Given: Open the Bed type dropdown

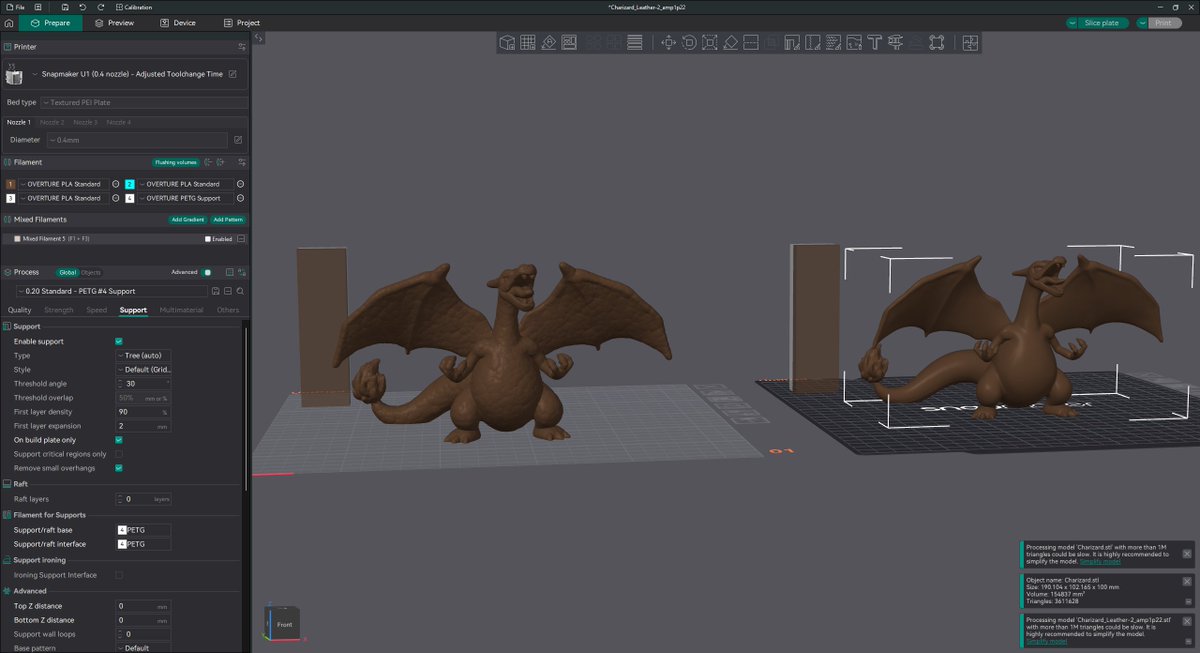Looking at the screenshot, I should pyautogui.click(x=143, y=102).
